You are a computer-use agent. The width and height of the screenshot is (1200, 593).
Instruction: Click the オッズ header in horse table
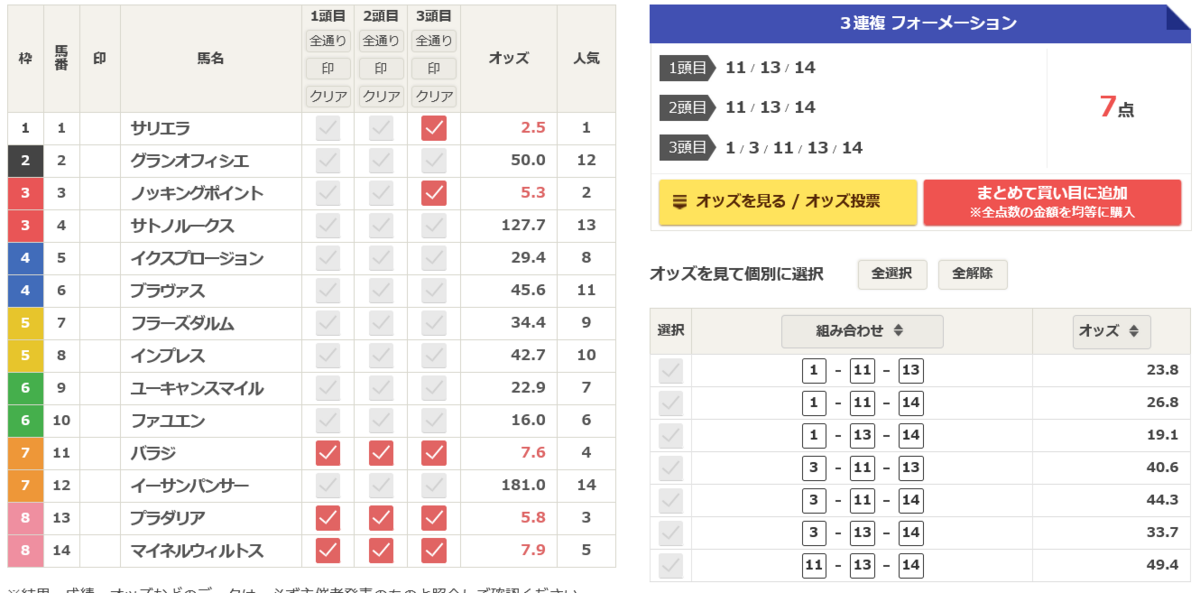click(x=508, y=58)
